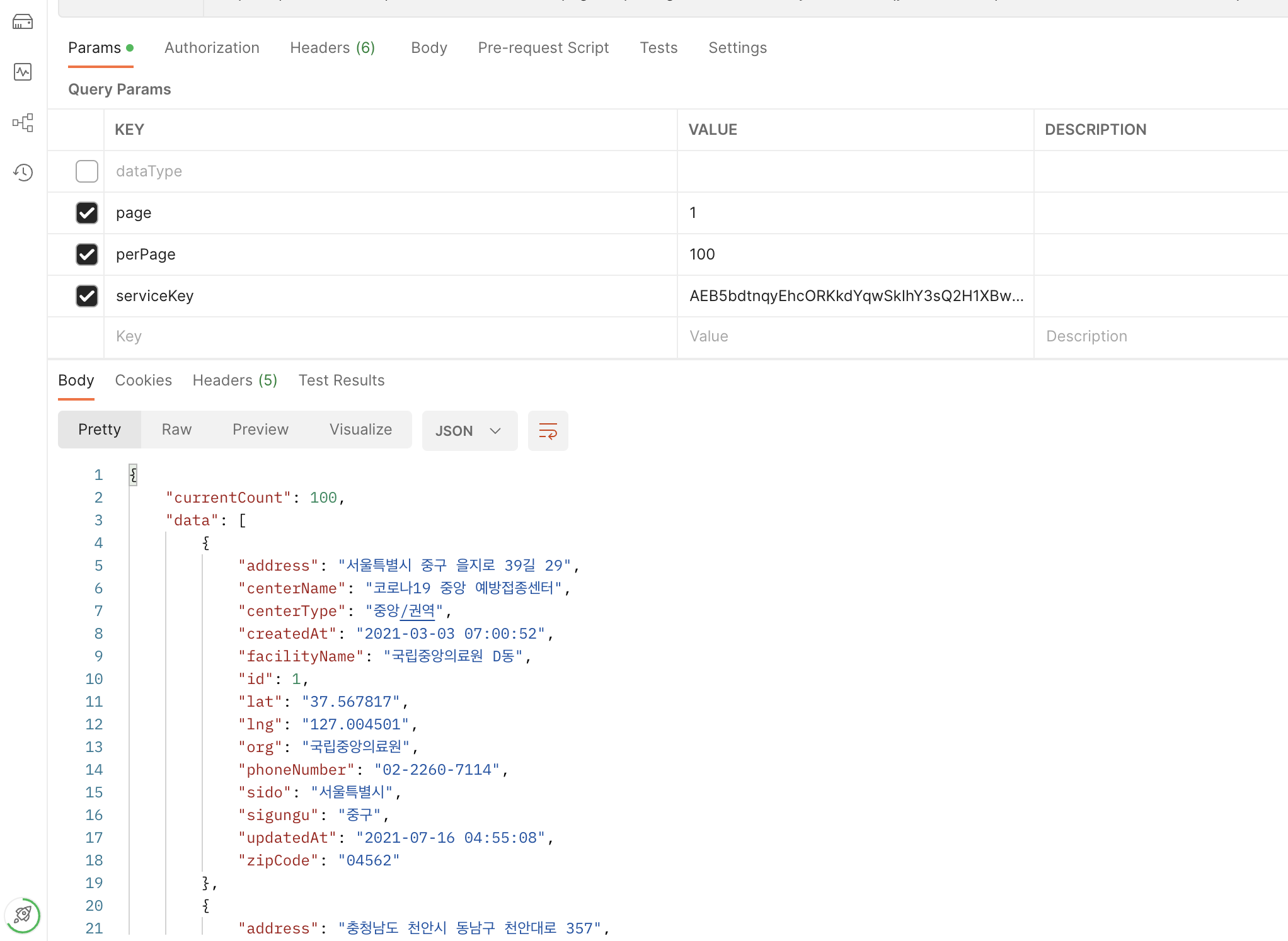The width and height of the screenshot is (1288, 941).
Task: Open the Mock Servers sidebar icon
Action: [x=23, y=22]
